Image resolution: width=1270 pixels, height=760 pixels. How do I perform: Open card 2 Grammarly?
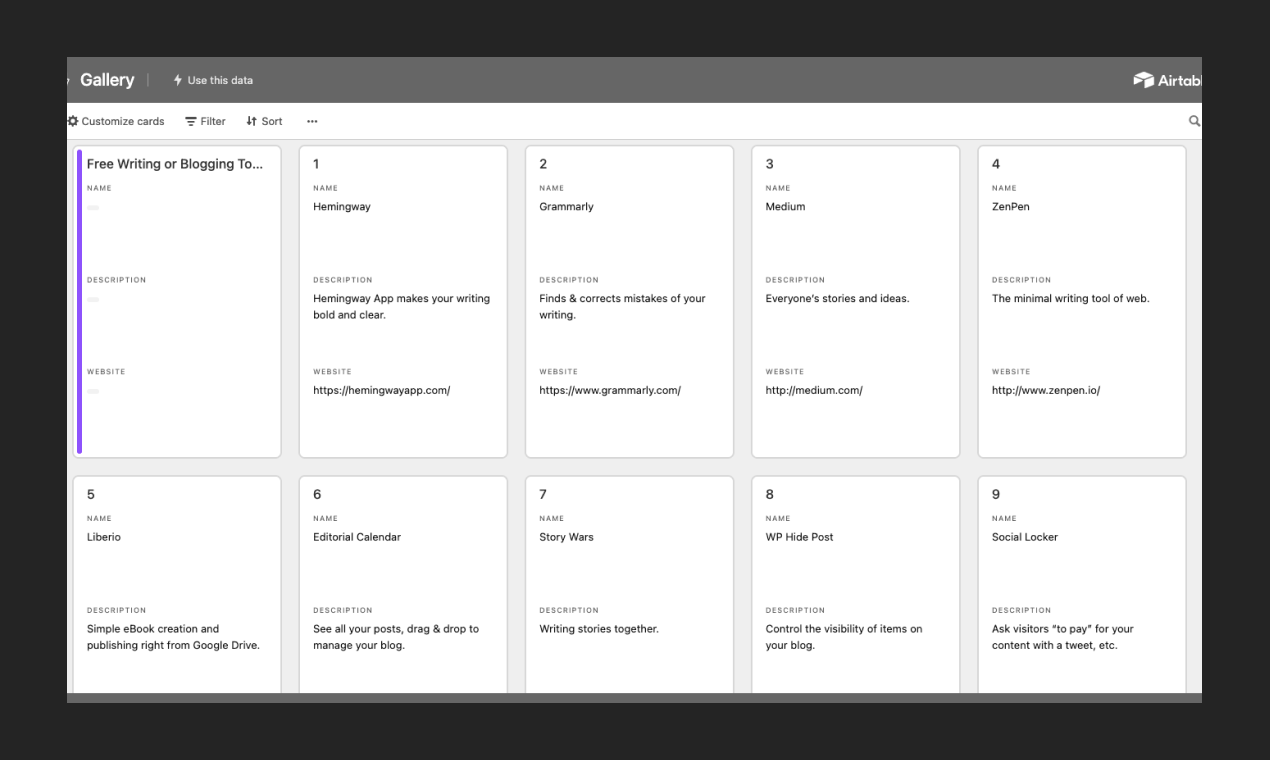point(629,301)
